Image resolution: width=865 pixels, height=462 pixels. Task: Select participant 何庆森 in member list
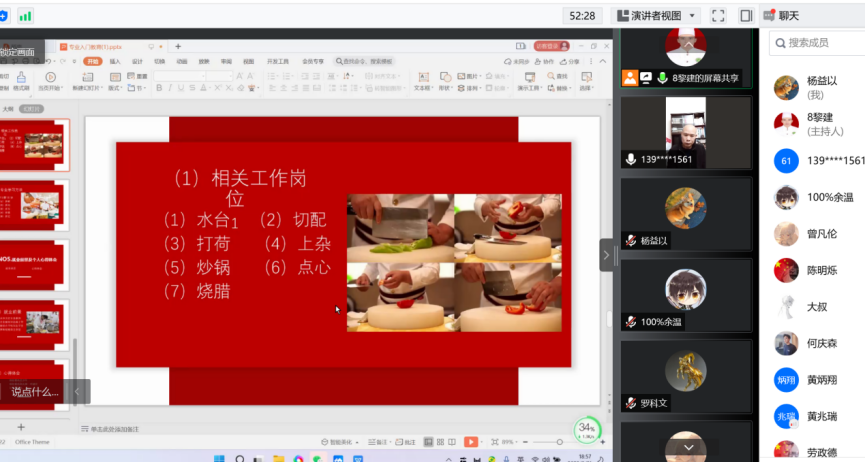822,343
